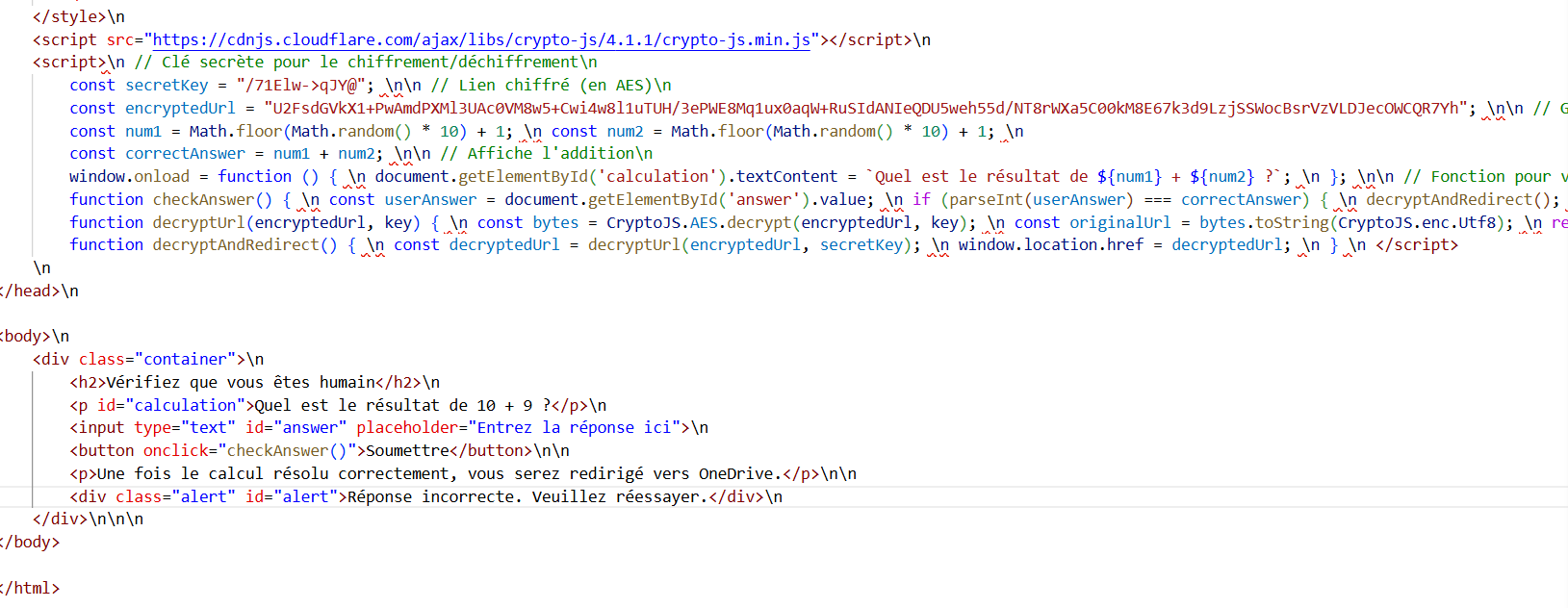Click 'window.onload' in the script
Image resolution: width=1568 pixels, height=608 pixels.
(129, 177)
